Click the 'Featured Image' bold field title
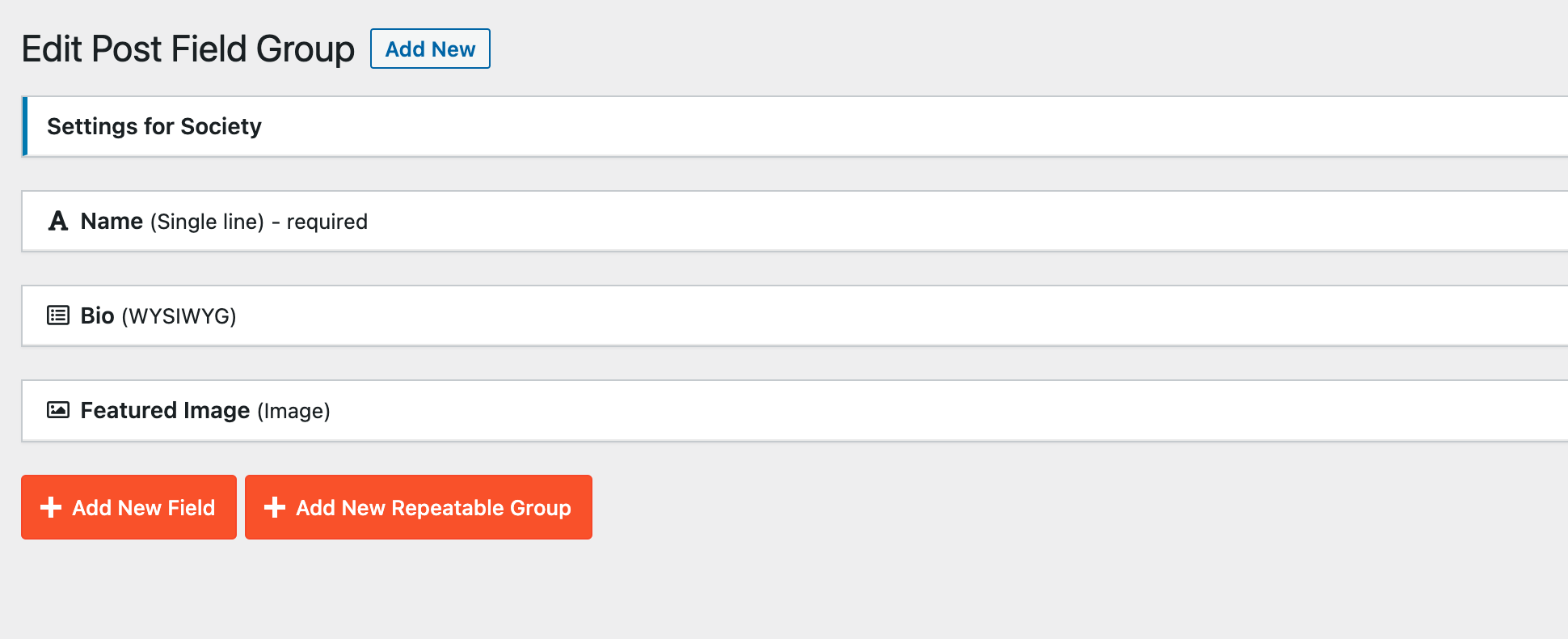The image size is (1568, 639). (165, 411)
